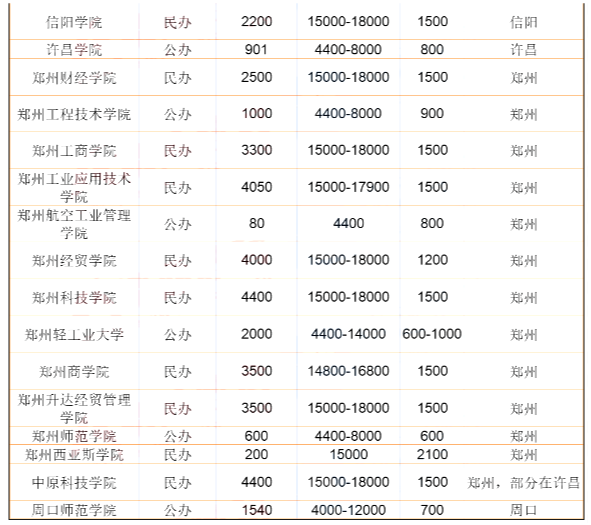This screenshot has width=591, height=525.
Task: Select tuition 4400-14000 for 郑州轻工业大学
Action: tap(348, 334)
